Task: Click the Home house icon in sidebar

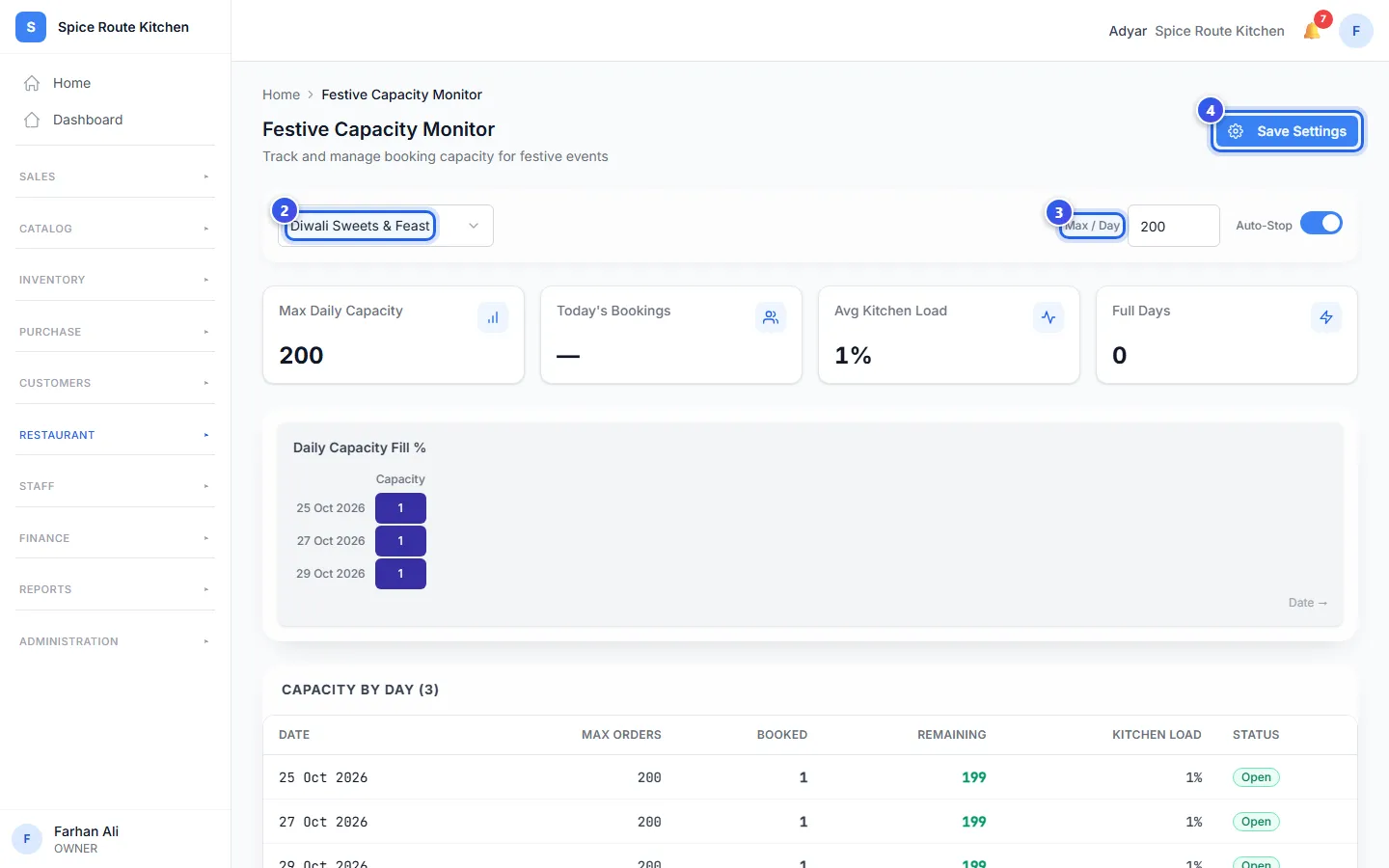Action: tap(32, 83)
